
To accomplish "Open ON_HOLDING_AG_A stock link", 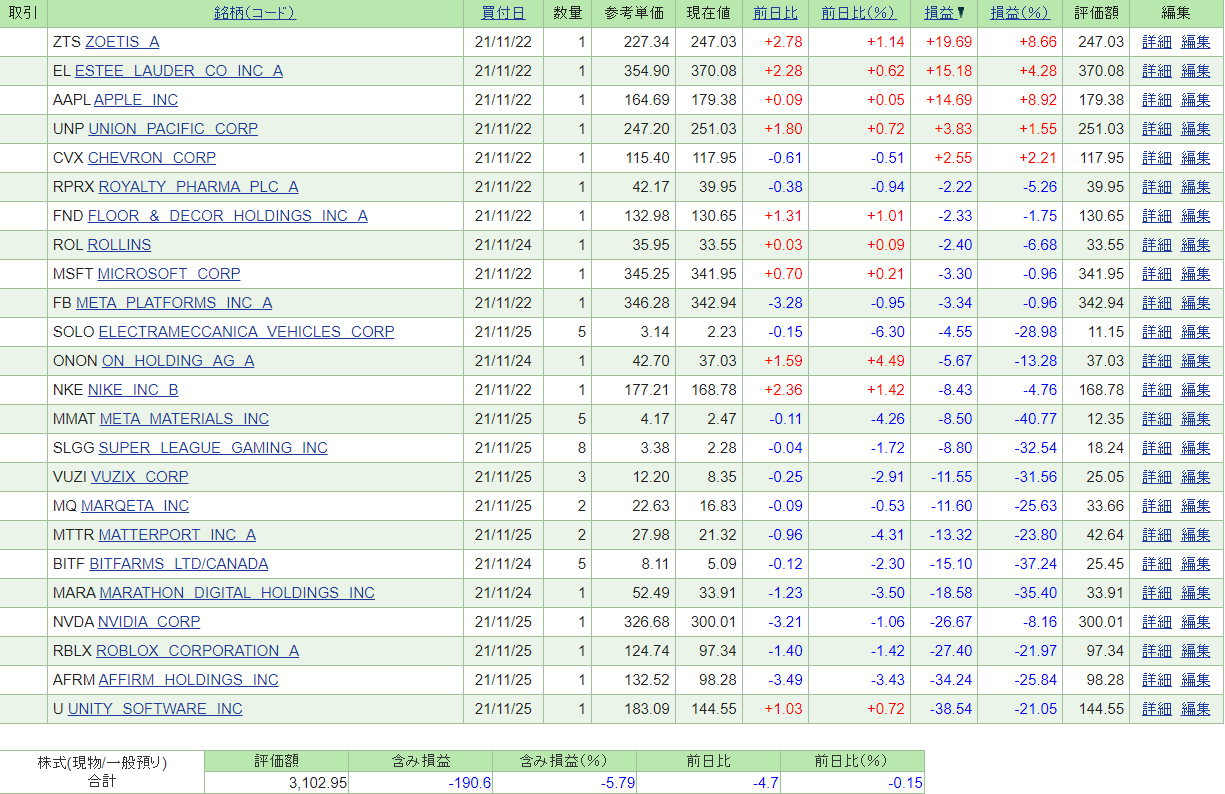I will point(178,361).
